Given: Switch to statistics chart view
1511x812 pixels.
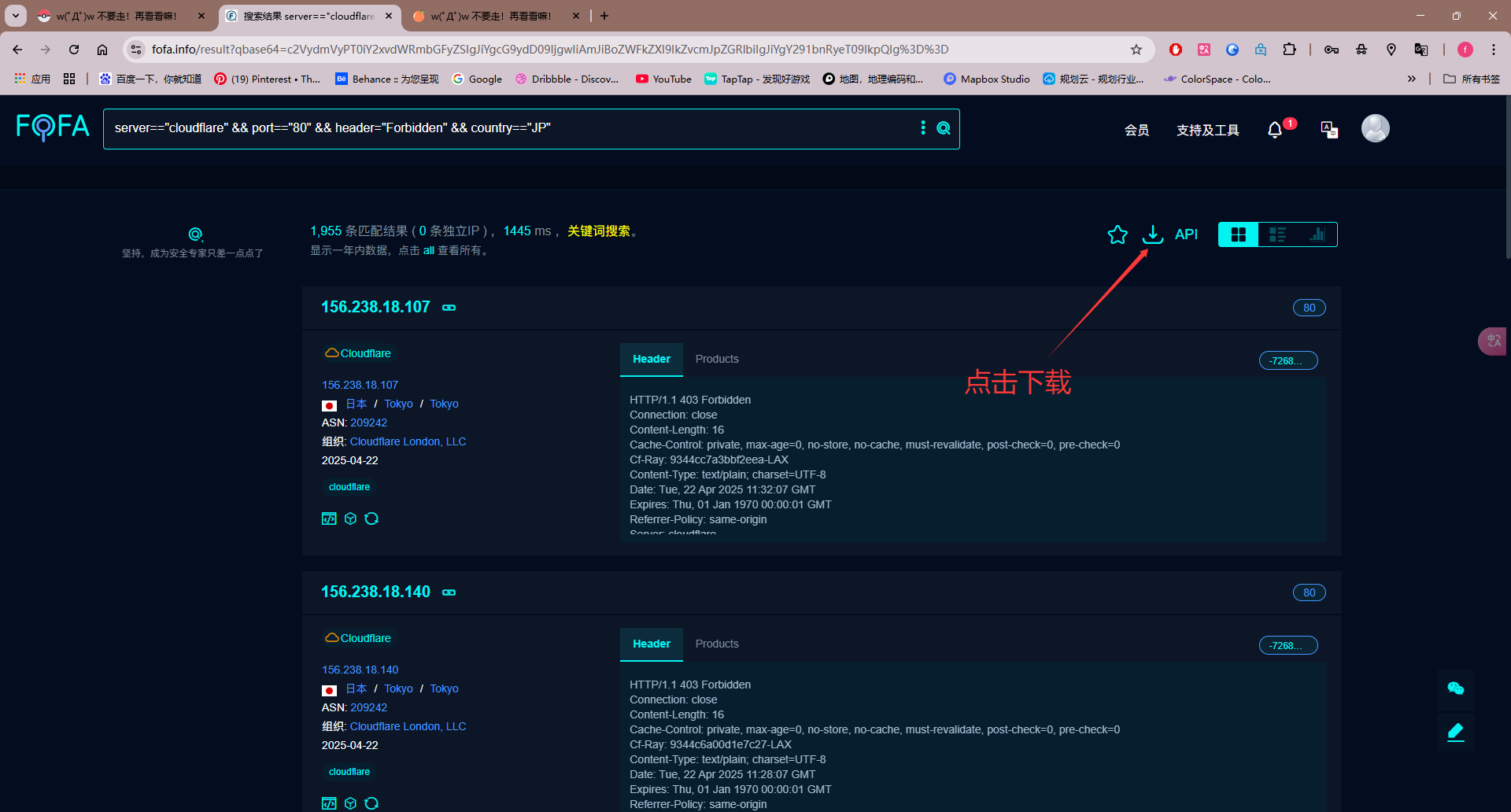Looking at the screenshot, I should pos(1317,234).
